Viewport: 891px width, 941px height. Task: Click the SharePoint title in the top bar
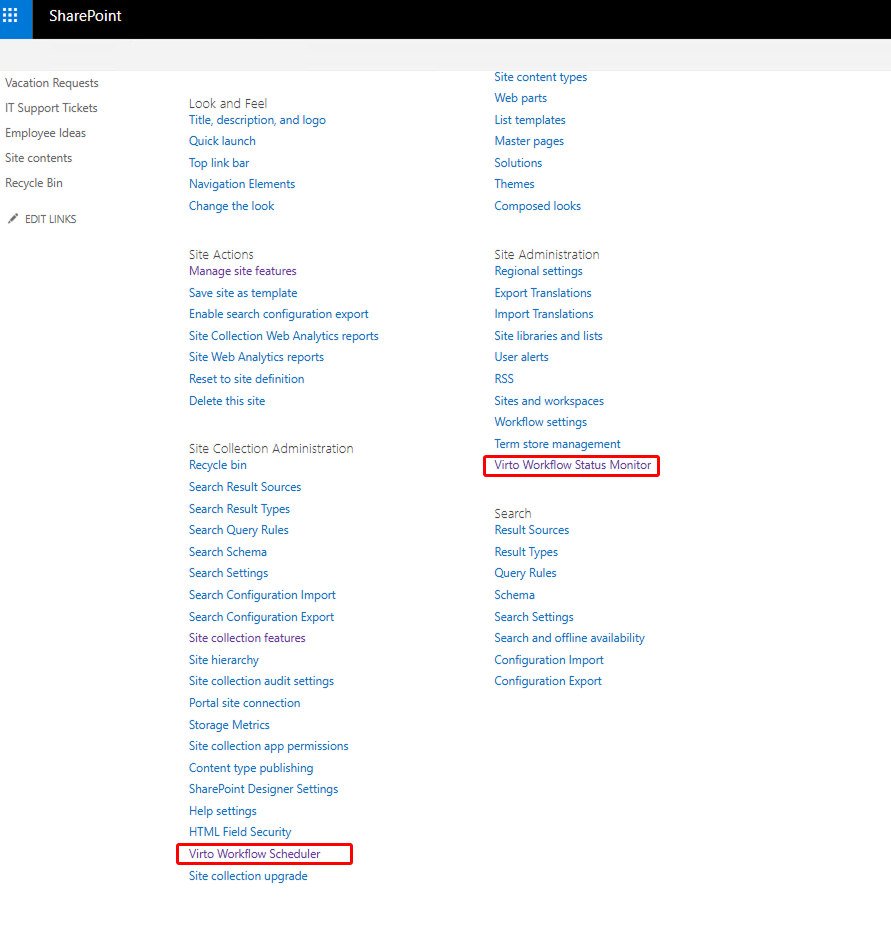coord(84,15)
